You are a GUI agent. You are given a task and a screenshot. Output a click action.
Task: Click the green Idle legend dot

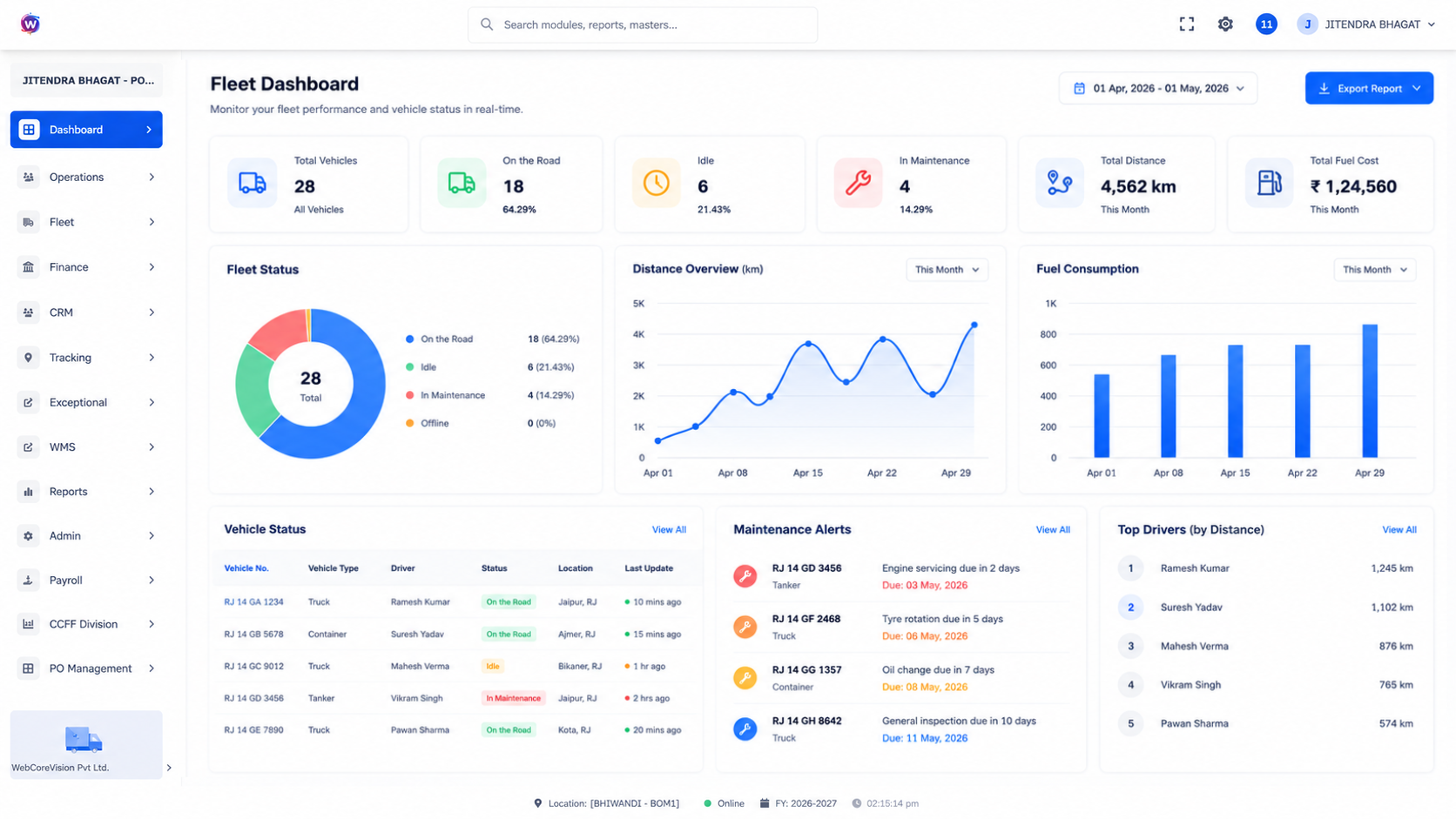pos(409,367)
